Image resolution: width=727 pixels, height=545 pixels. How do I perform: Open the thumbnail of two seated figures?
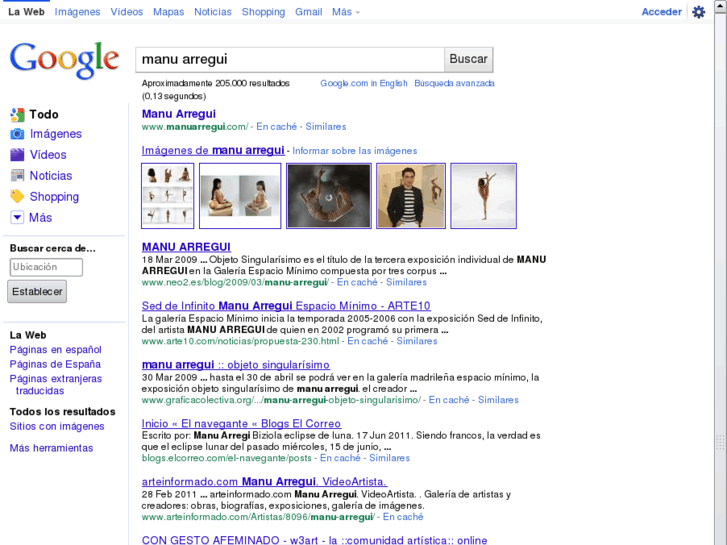[x=240, y=196]
